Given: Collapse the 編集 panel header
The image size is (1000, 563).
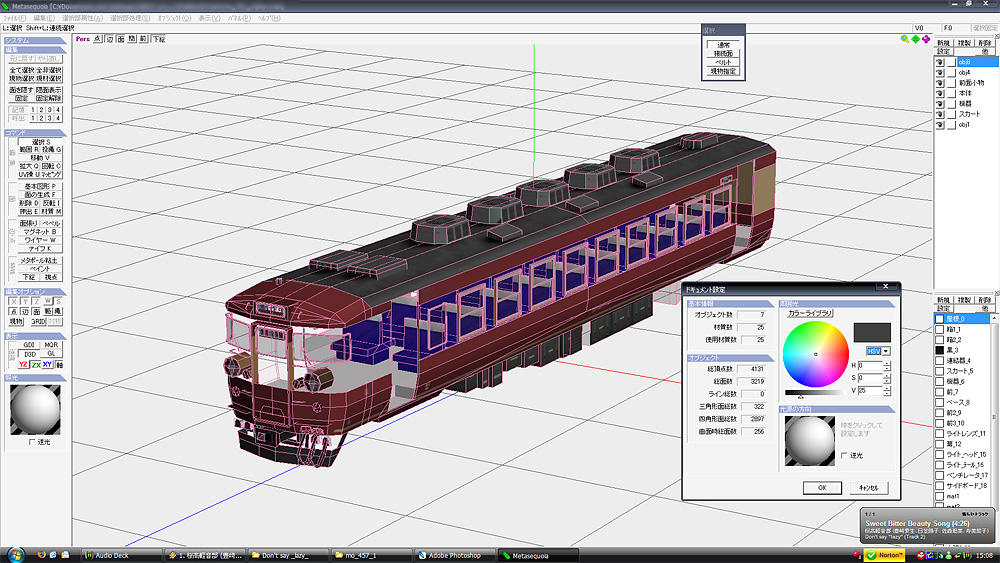Looking at the screenshot, I should click(x=35, y=50).
